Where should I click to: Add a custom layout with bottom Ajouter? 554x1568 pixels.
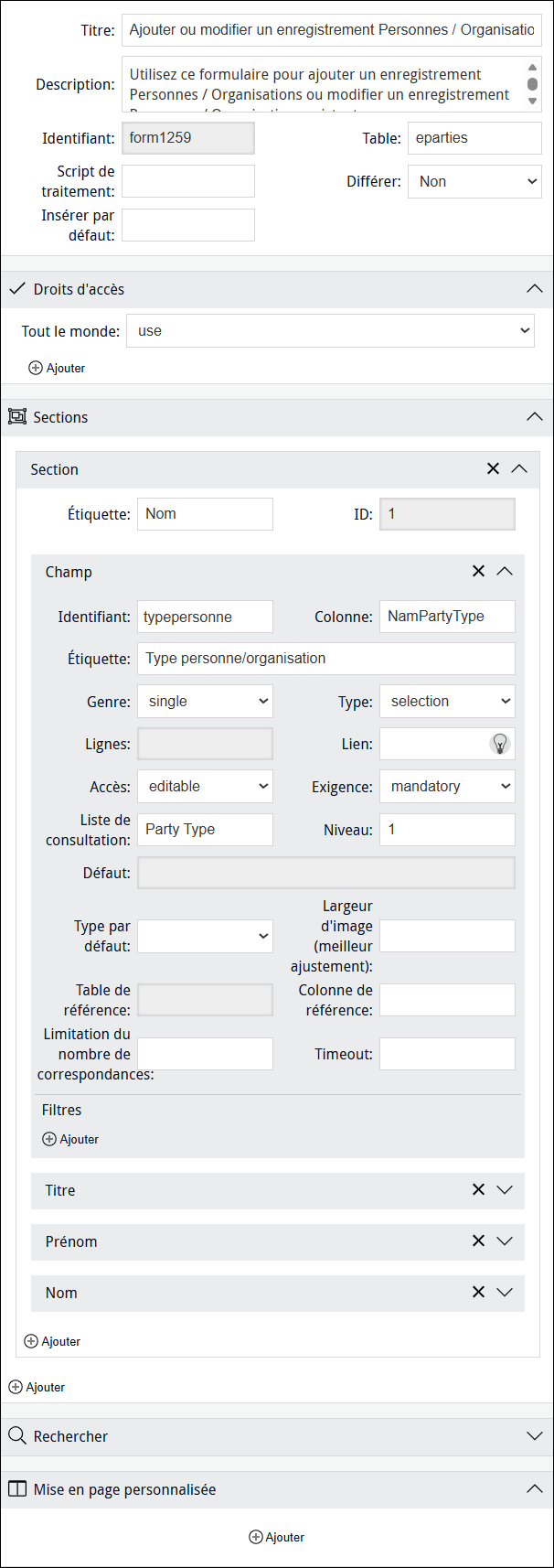click(x=277, y=1537)
